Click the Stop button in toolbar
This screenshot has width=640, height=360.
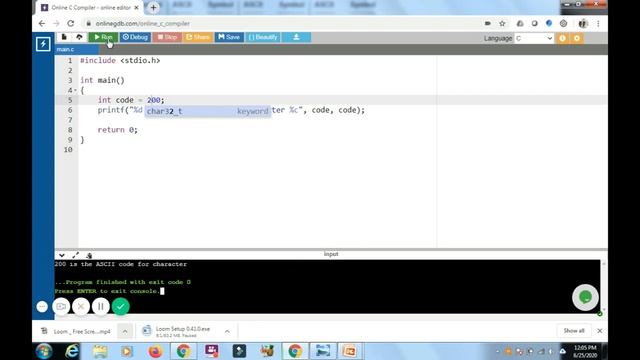pos(167,37)
